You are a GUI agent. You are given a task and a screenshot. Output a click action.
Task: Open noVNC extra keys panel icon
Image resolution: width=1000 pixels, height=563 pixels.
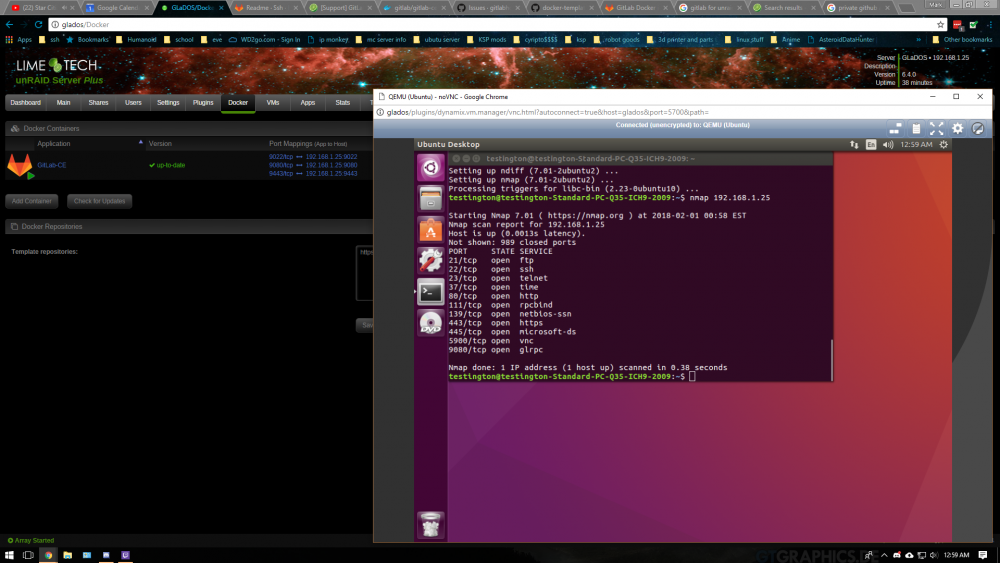point(895,129)
